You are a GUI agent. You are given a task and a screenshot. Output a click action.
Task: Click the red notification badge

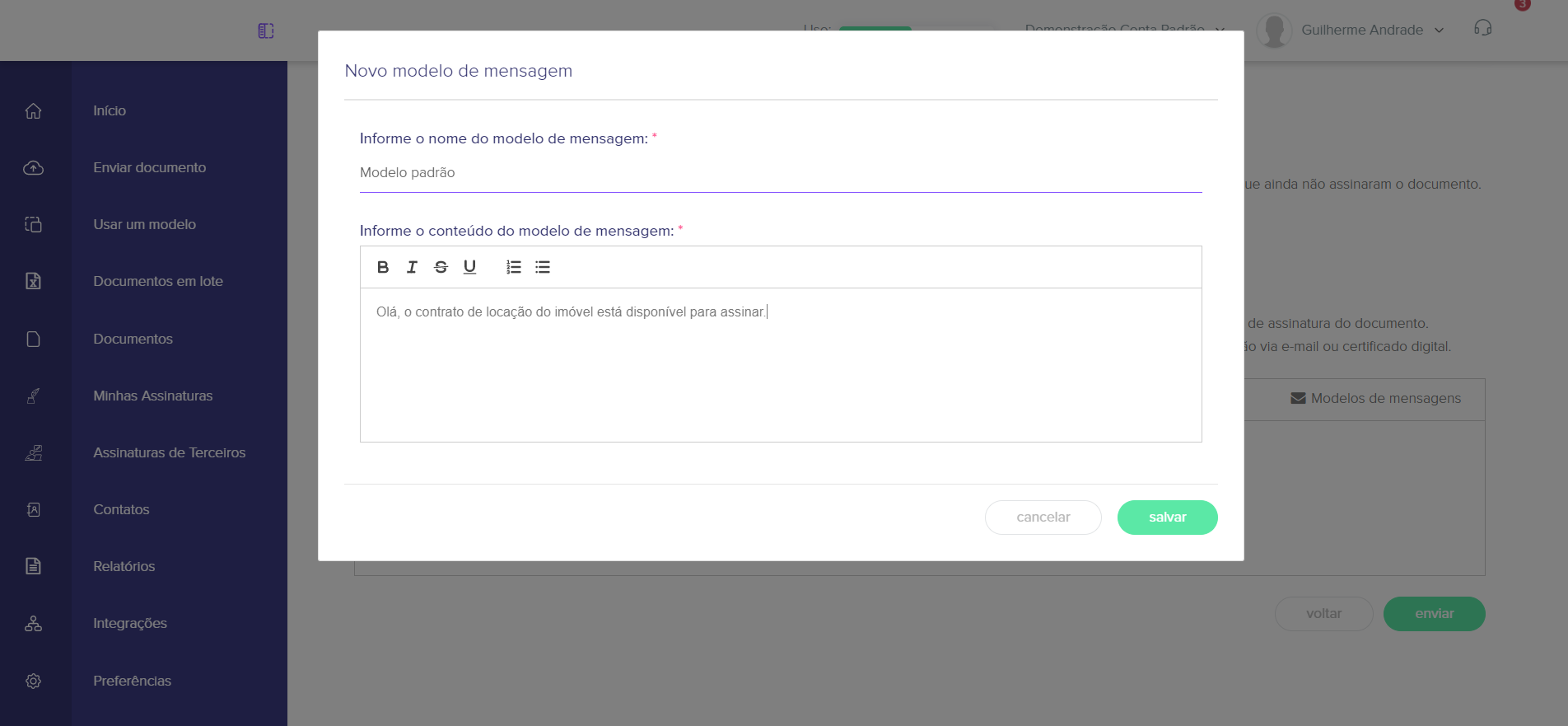coord(1523,4)
